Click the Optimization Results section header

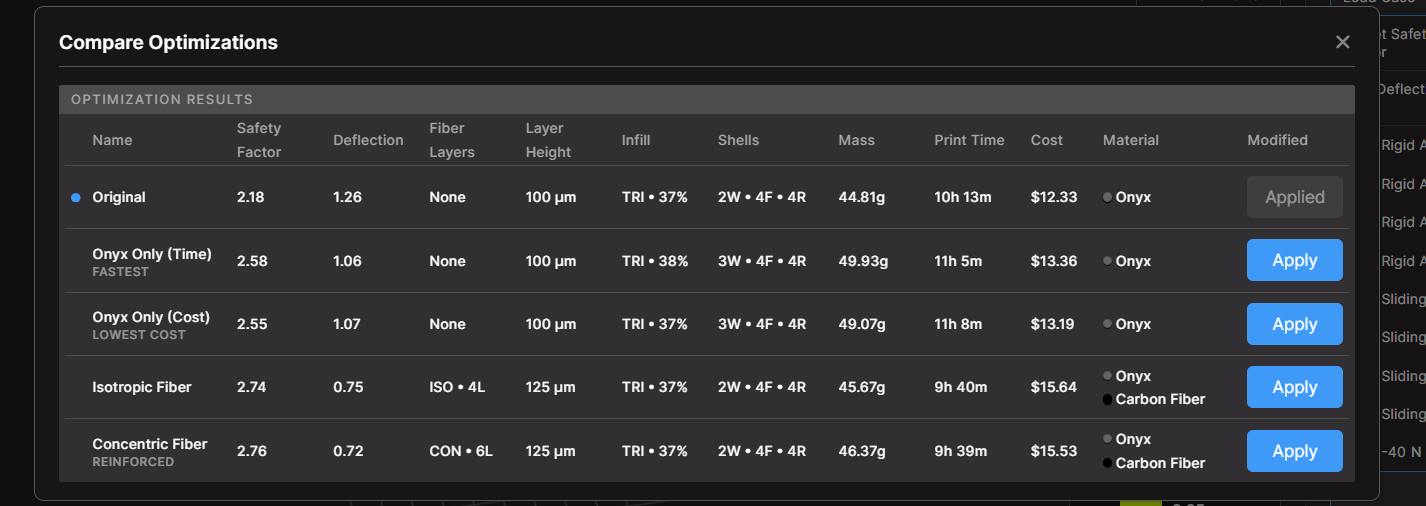(x=162, y=99)
